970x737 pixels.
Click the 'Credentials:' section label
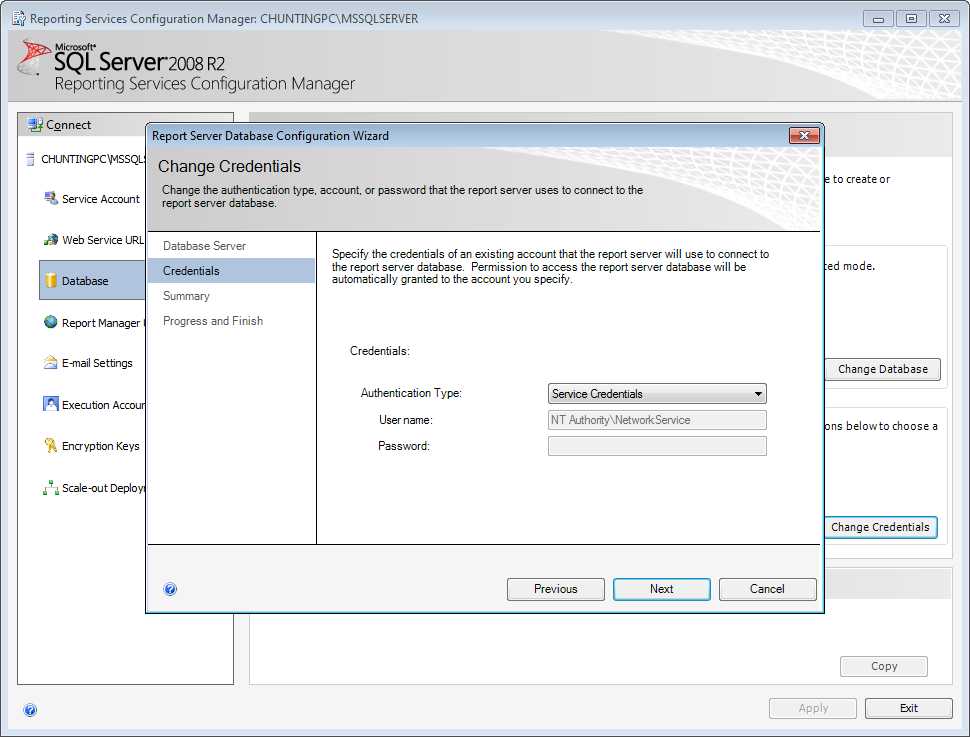point(380,351)
